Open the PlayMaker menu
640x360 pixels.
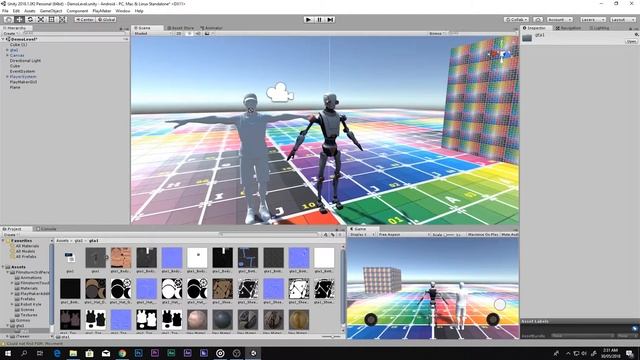pos(102,11)
